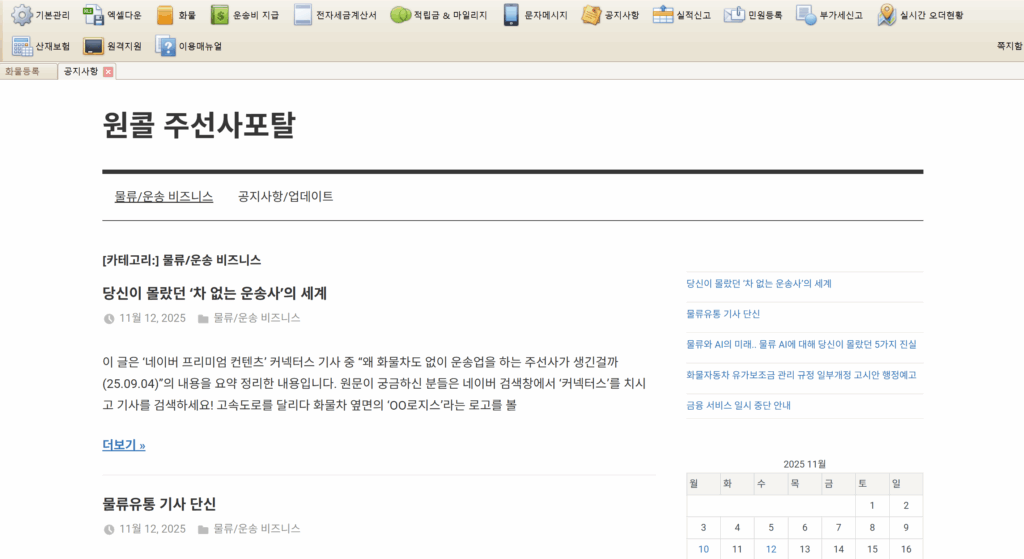Screen dimensions: 1024x559
Task: Open the 기본관리 gear icon
Action: click(21, 15)
